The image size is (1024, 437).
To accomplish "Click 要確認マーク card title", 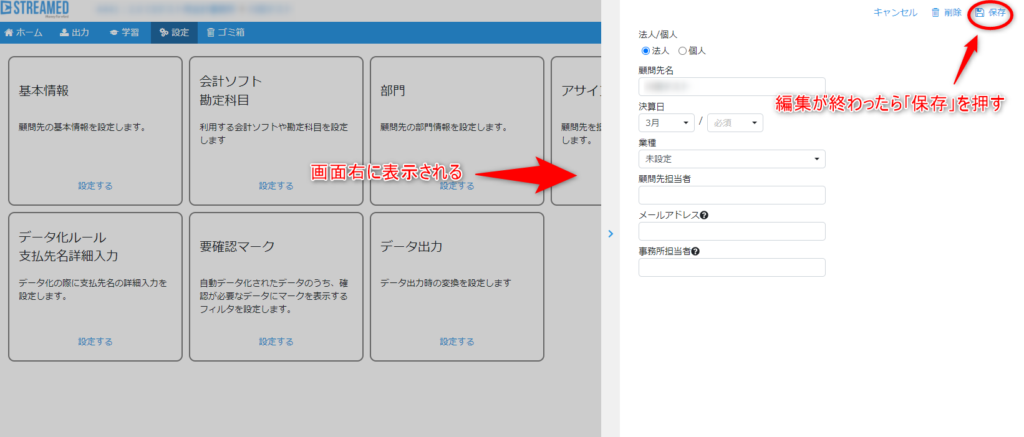I will tap(237, 246).
